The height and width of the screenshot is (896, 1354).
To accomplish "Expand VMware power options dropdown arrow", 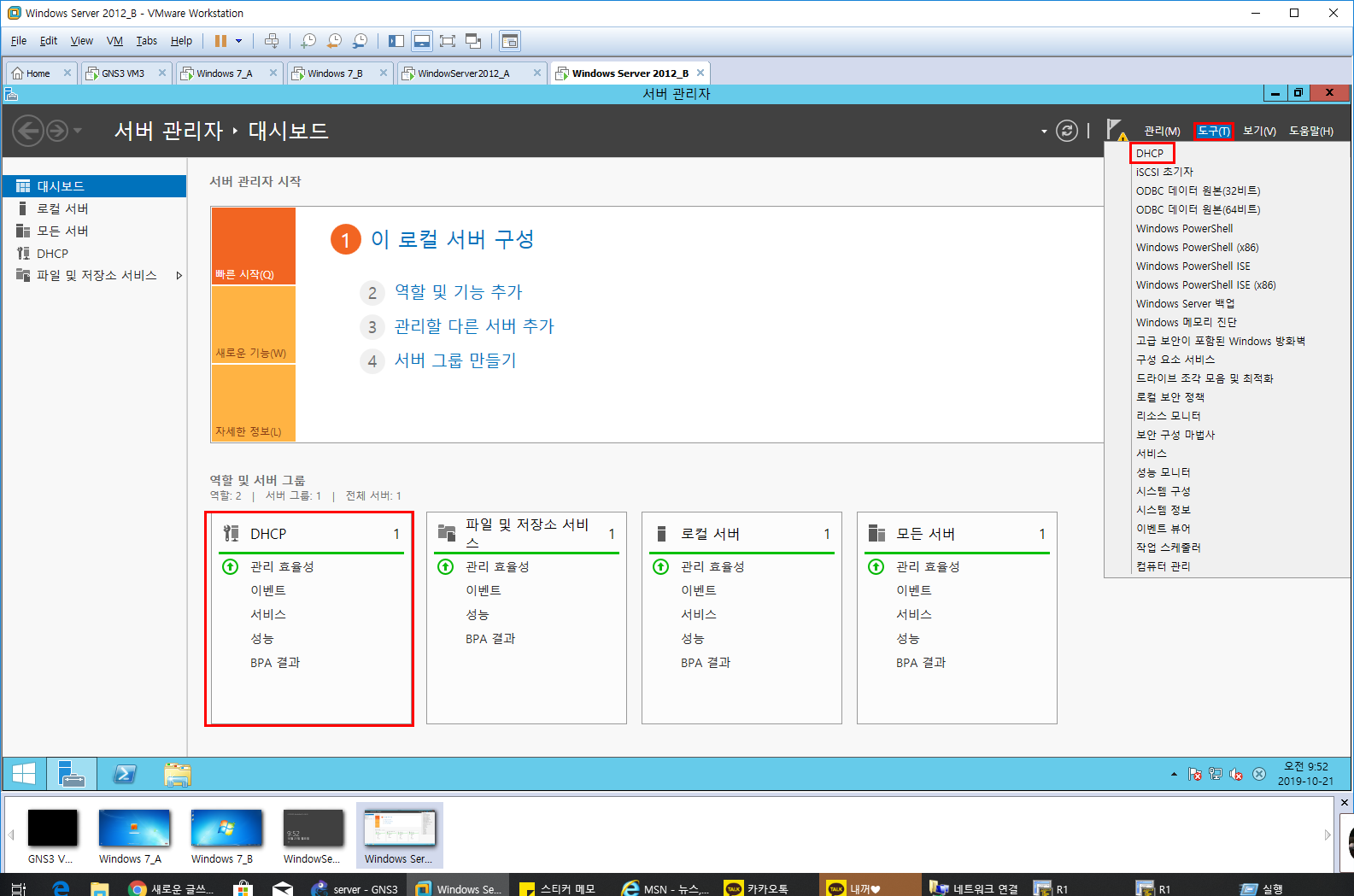I will (239, 41).
